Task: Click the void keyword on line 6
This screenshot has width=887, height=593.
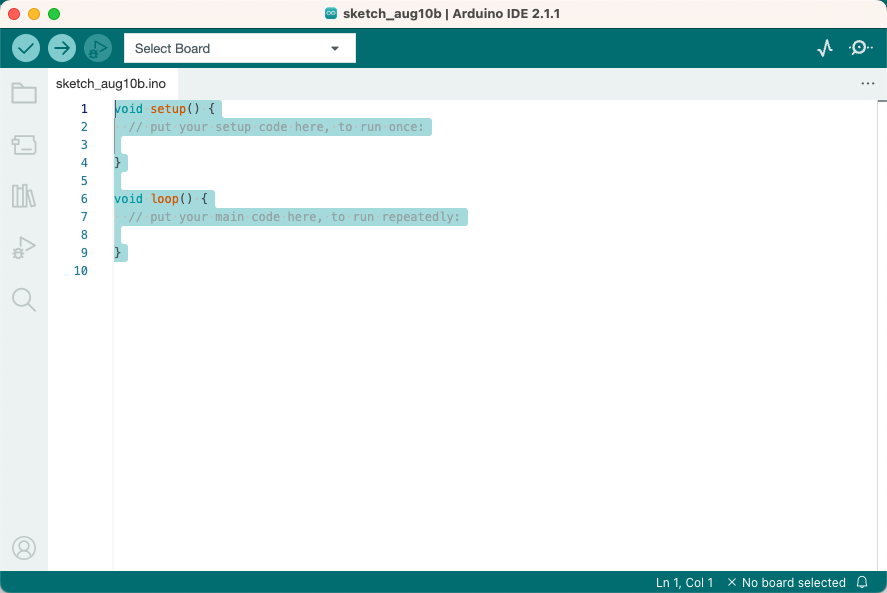Action: coord(128,199)
